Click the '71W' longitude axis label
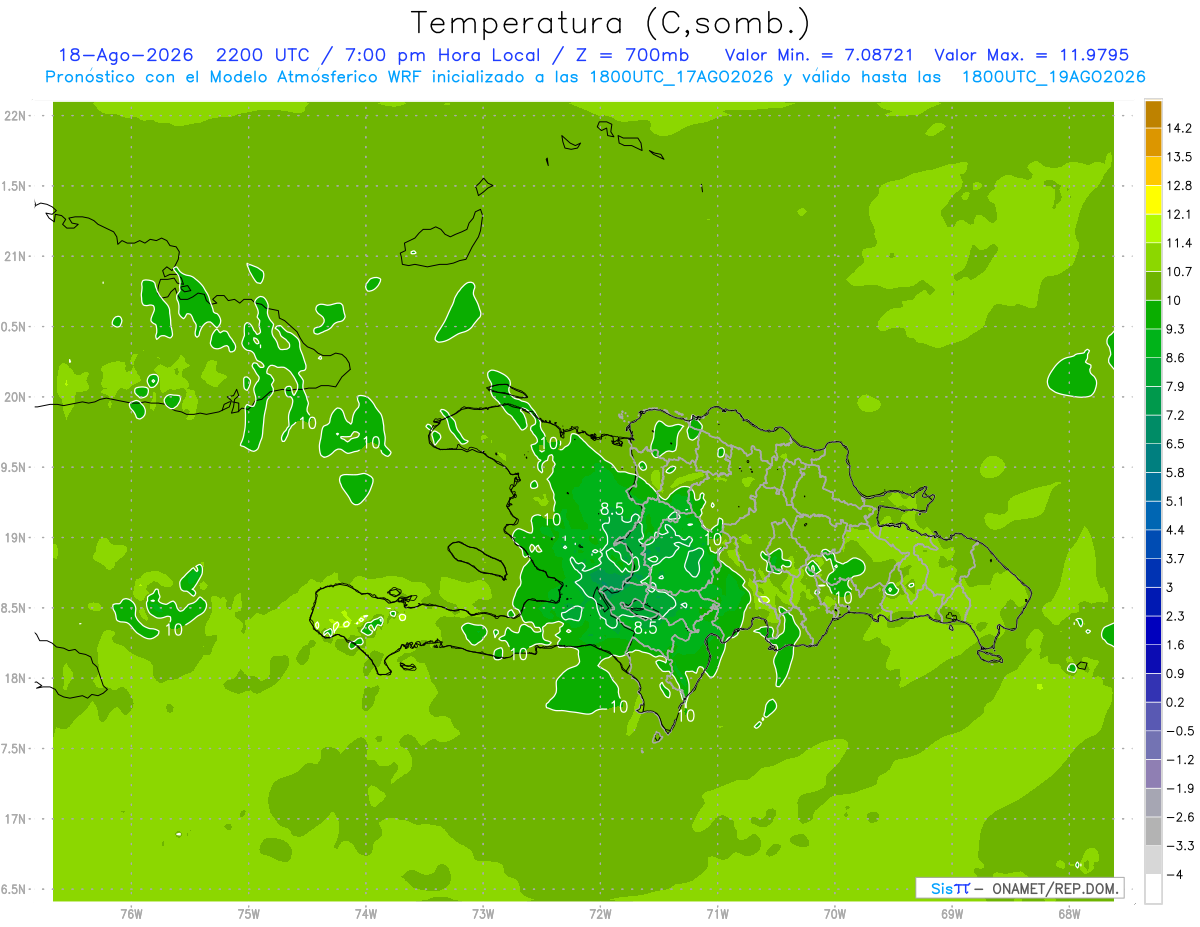 click(x=717, y=913)
